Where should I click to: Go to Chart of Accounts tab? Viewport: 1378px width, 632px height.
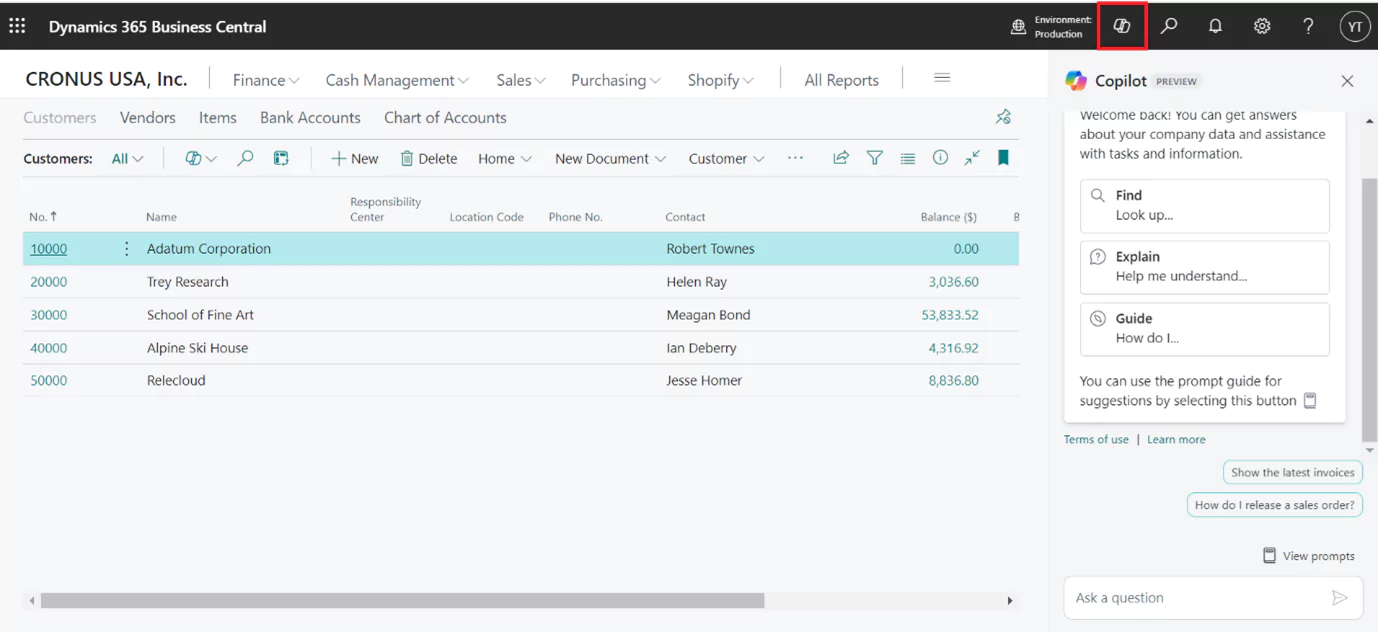click(x=445, y=117)
